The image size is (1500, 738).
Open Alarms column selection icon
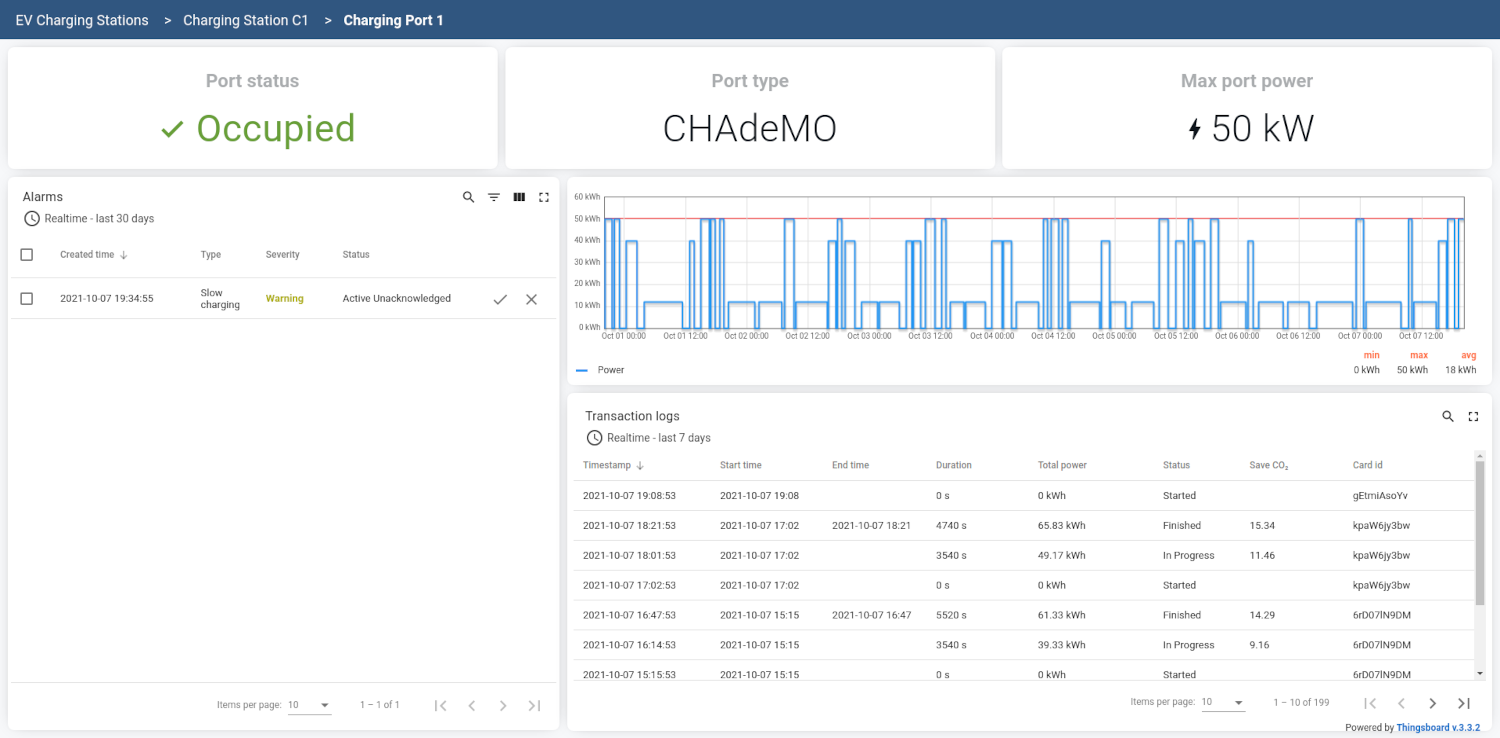coord(519,198)
